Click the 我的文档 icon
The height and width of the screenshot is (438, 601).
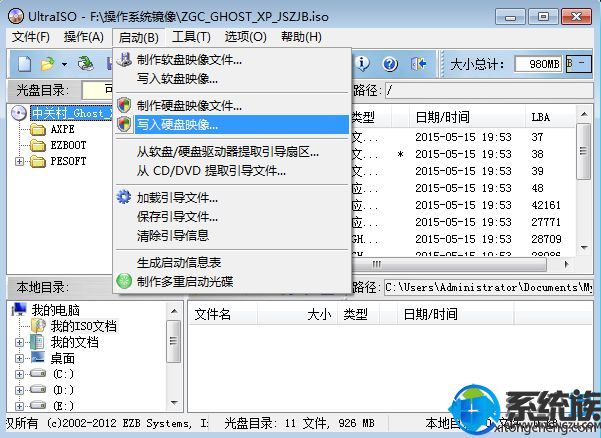[x=38, y=342]
